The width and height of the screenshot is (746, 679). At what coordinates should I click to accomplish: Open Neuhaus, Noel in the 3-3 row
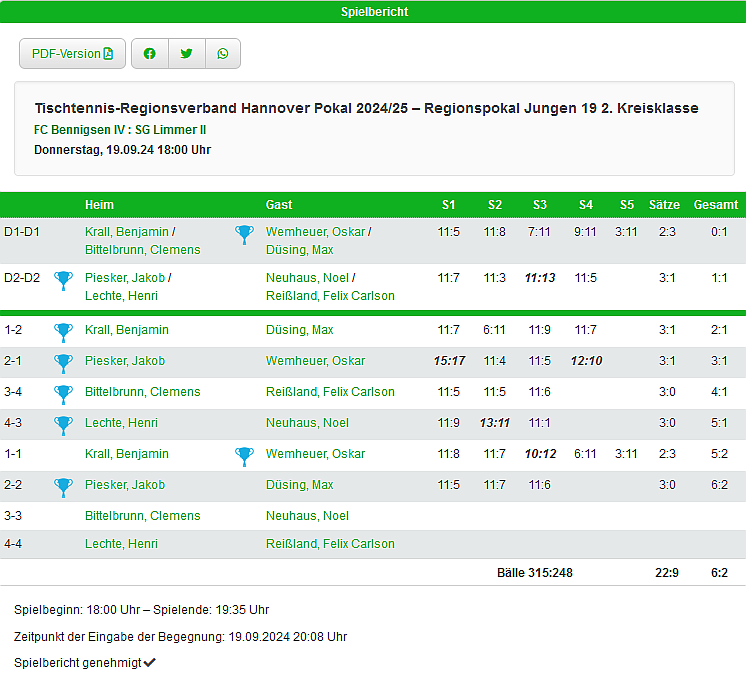[307, 515]
